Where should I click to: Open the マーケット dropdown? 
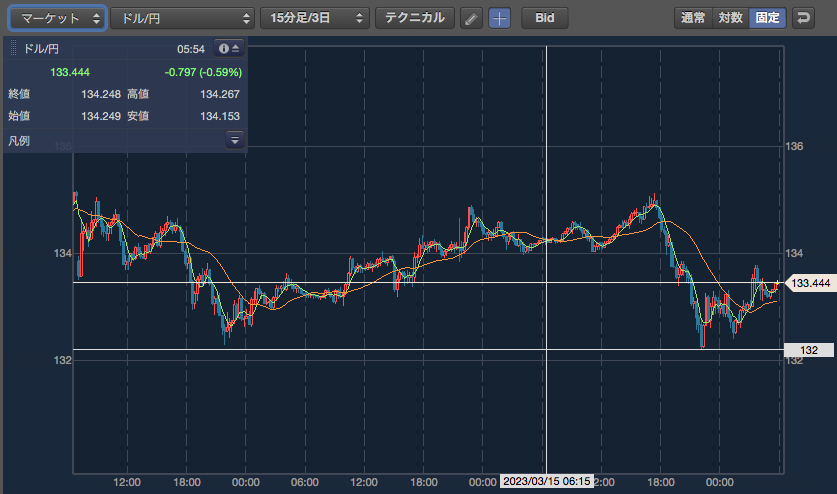tap(58, 18)
